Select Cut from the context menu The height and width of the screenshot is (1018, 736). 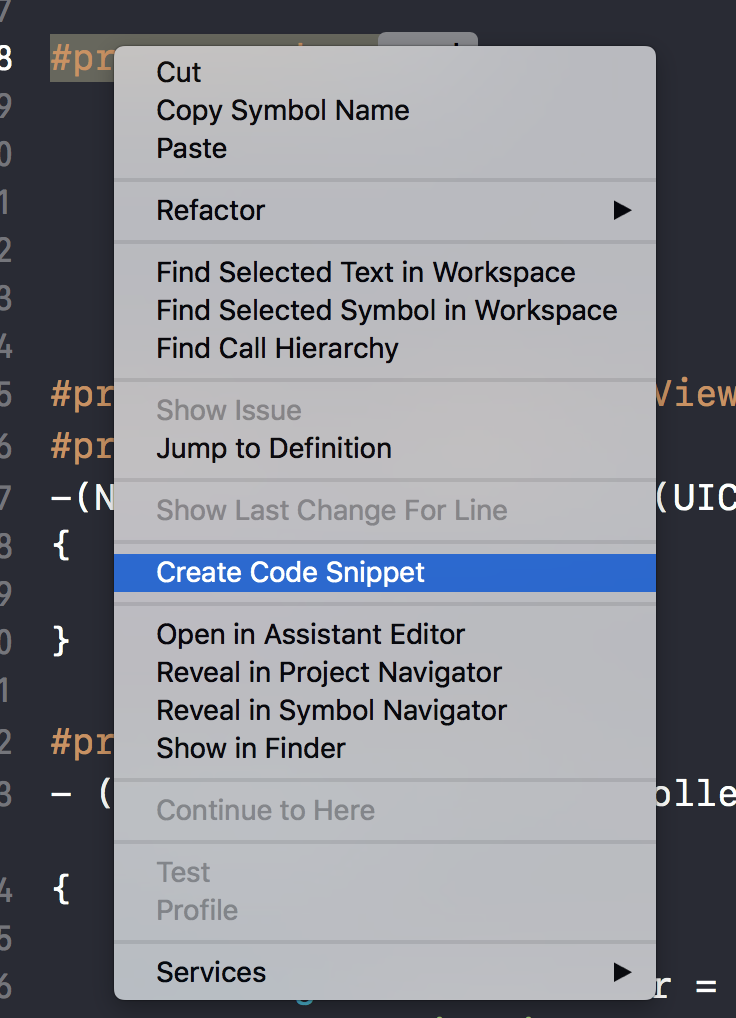coord(179,72)
